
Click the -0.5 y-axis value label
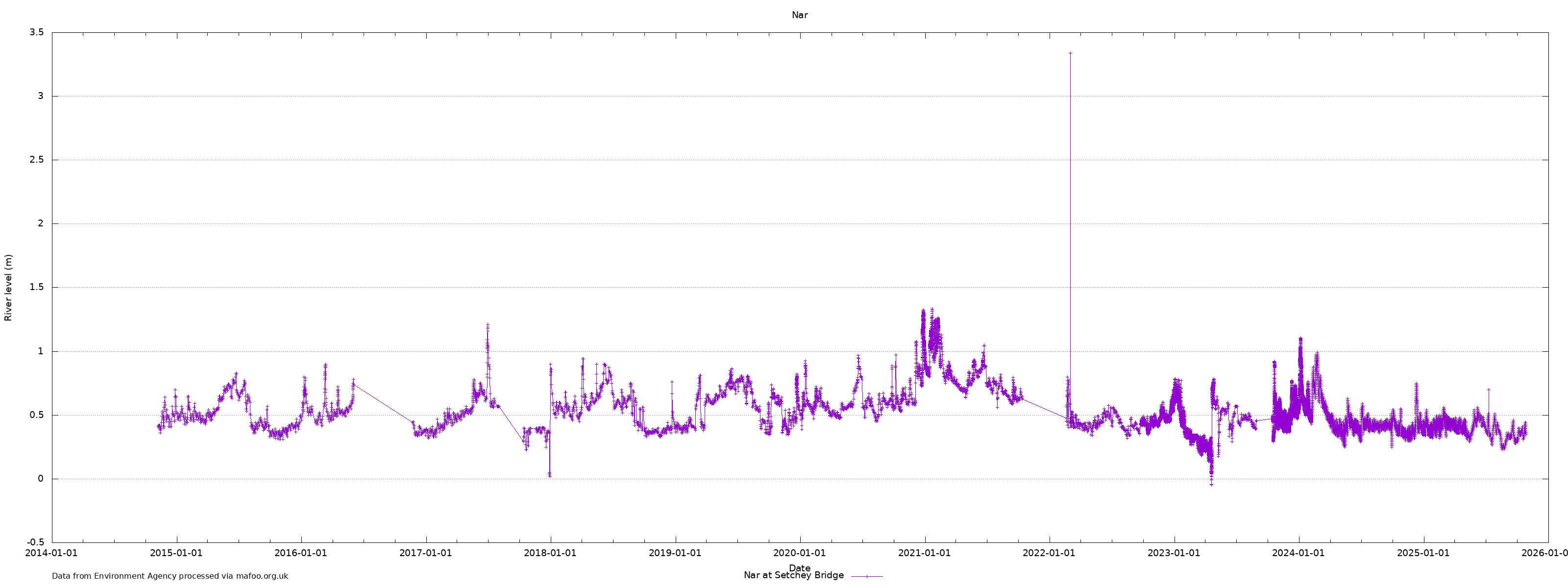pos(35,542)
